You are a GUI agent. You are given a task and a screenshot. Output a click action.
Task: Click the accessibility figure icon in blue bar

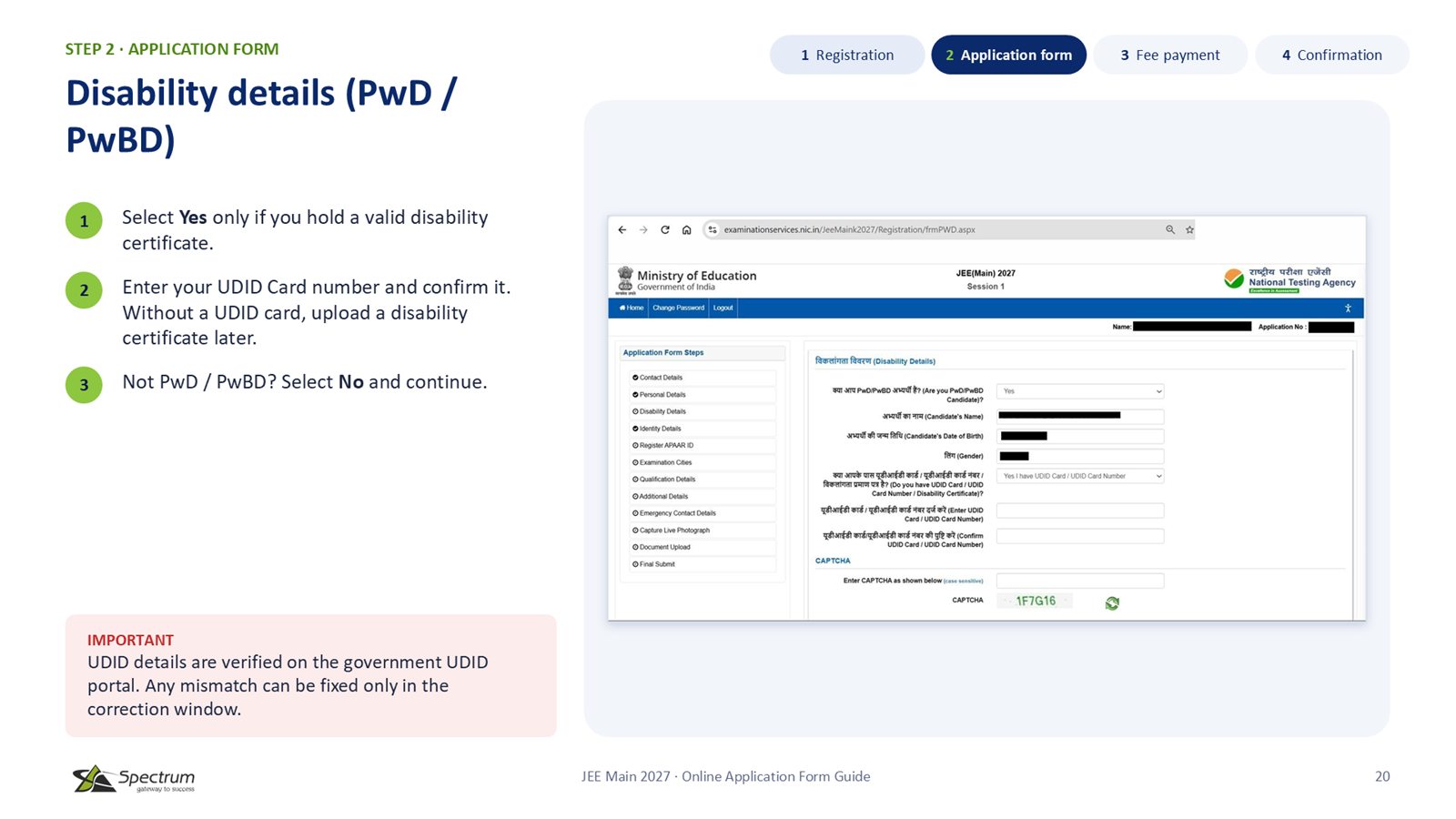click(1348, 308)
